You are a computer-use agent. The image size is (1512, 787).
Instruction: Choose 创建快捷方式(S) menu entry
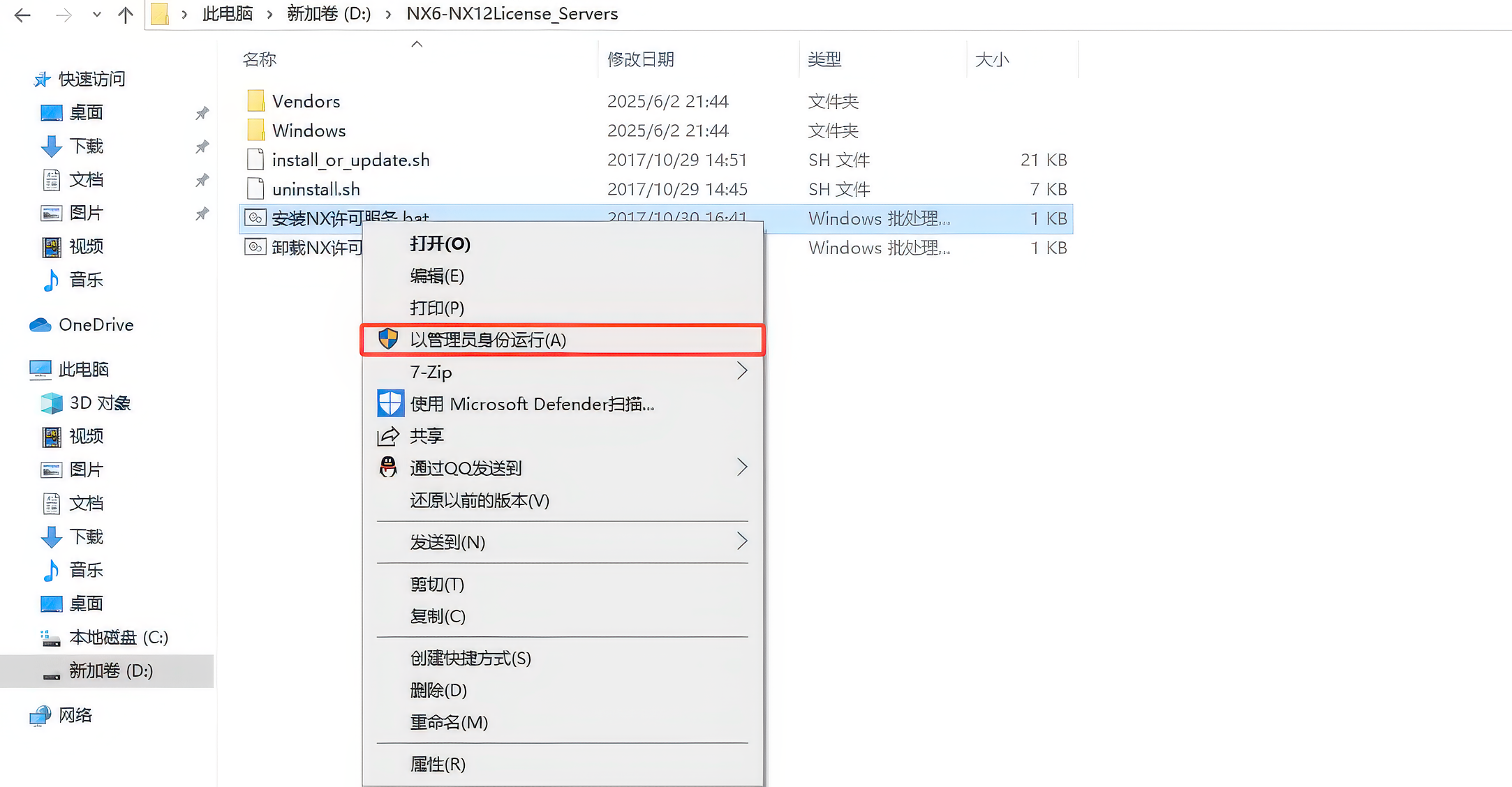tap(563, 658)
